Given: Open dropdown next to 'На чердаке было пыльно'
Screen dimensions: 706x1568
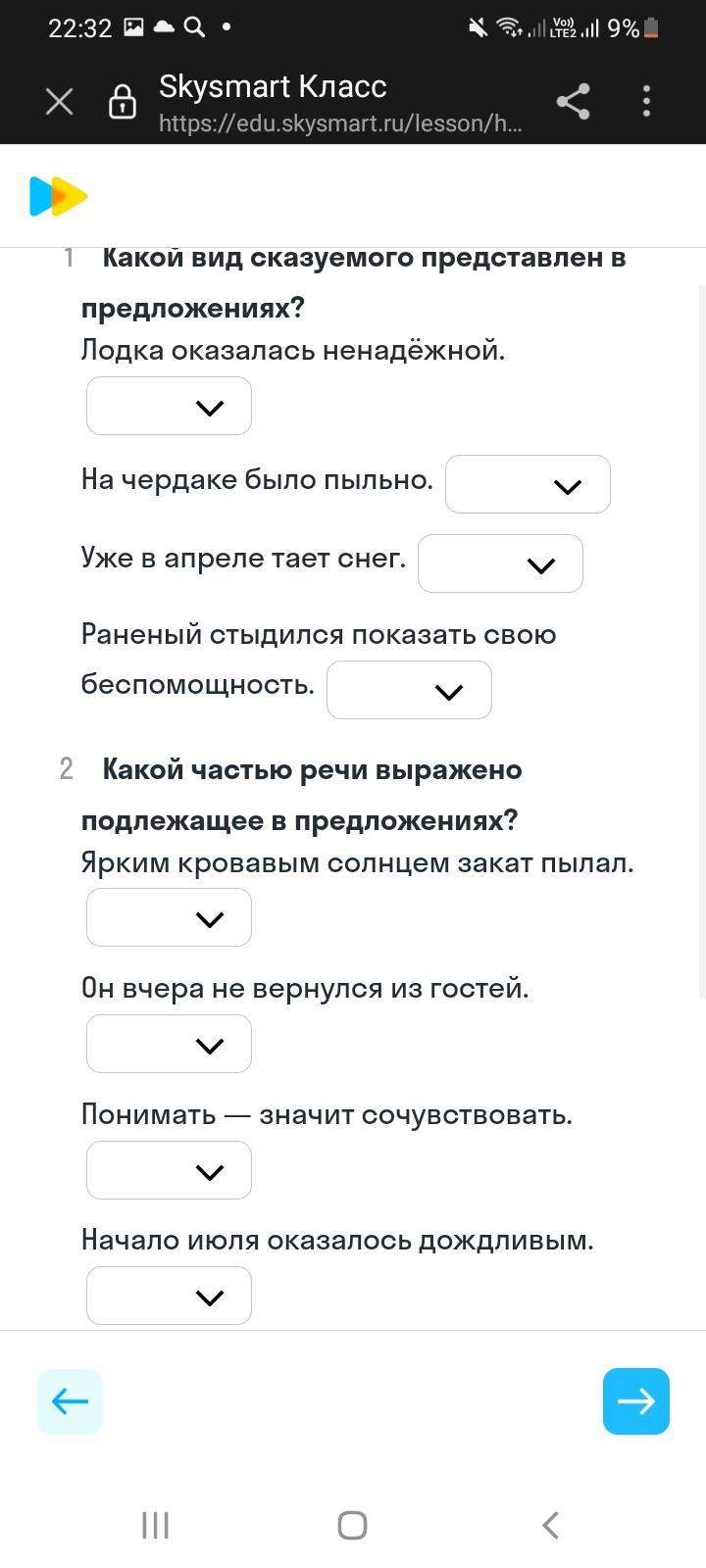Looking at the screenshot, I should [x=528, y=484].
